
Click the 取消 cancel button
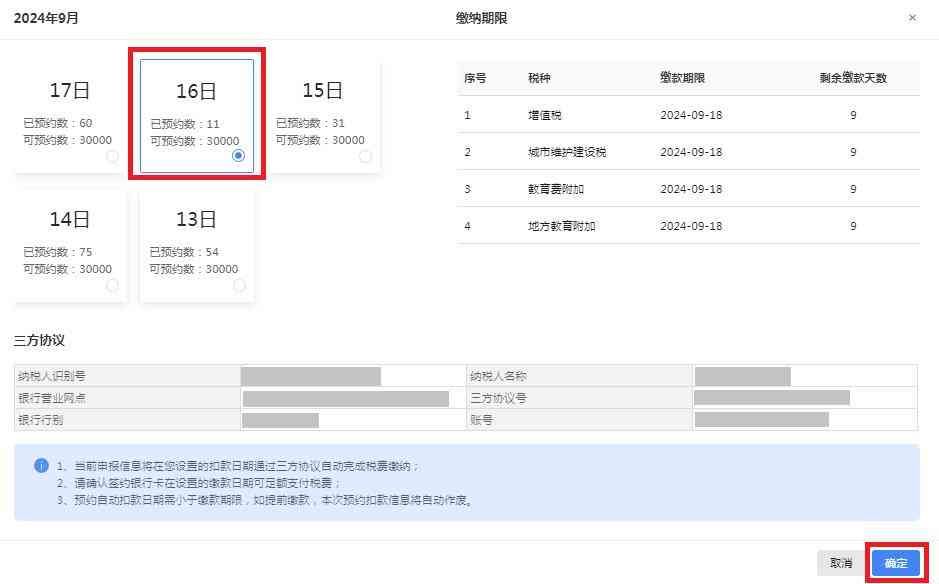point(840,563)
